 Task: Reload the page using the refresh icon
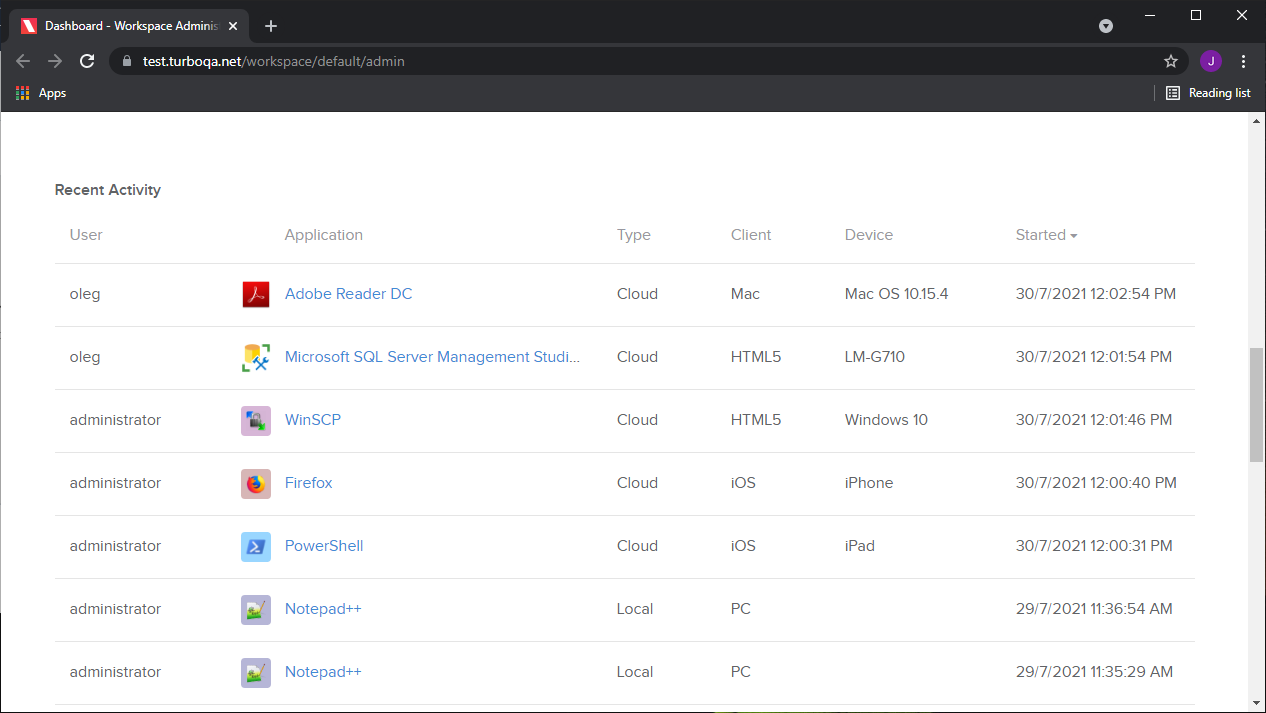pyautogui.click(x=87, y=61)
